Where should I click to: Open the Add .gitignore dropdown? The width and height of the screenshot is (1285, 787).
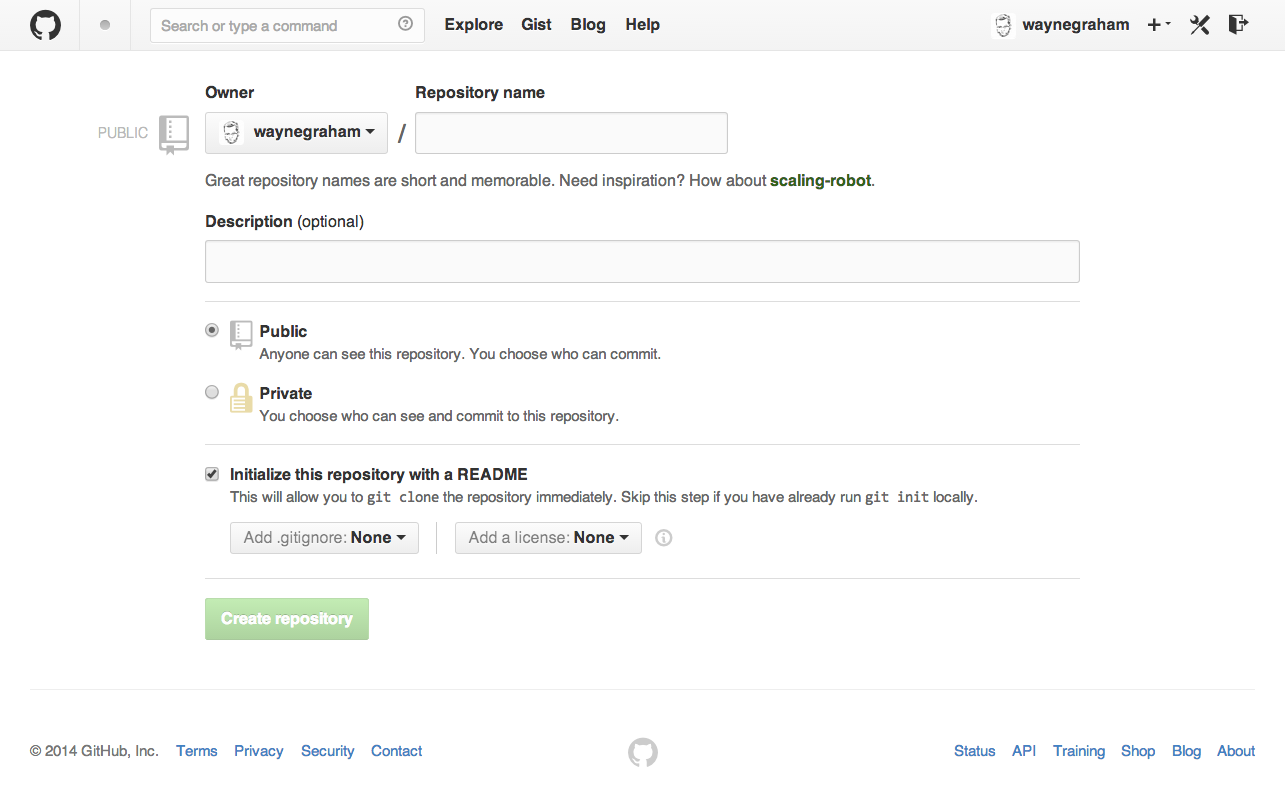(324, 538)
